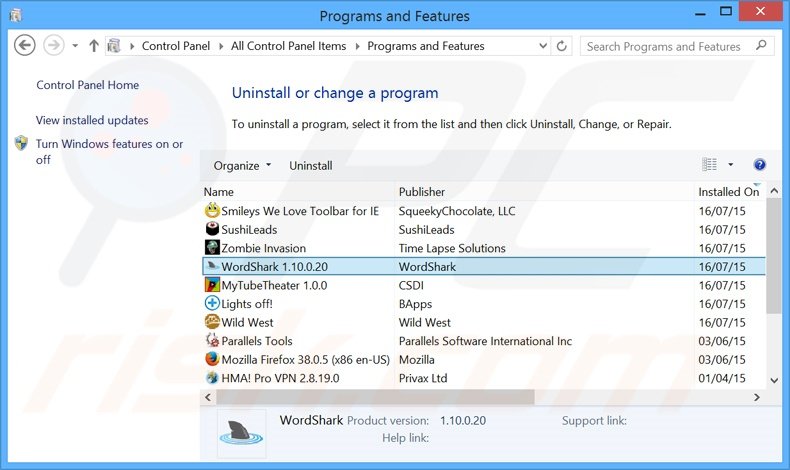Expand the arrow before Control Panel breadcrumb
Viewport: 790px width, 470px height.
tap(132, 46)
